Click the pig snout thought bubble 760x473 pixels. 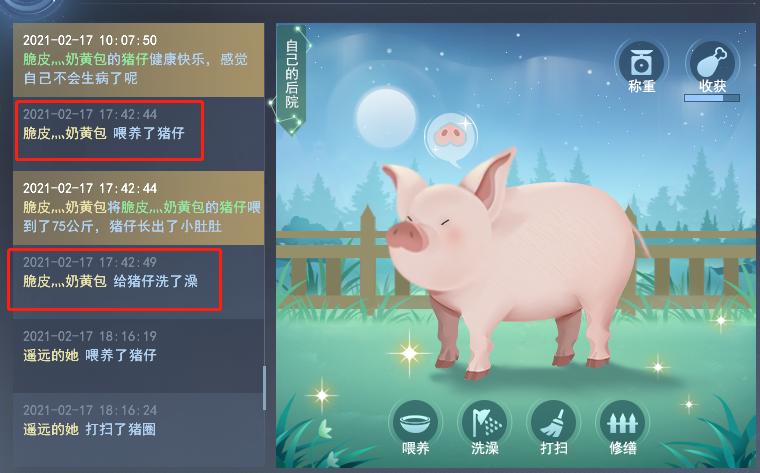click(451, 137)
